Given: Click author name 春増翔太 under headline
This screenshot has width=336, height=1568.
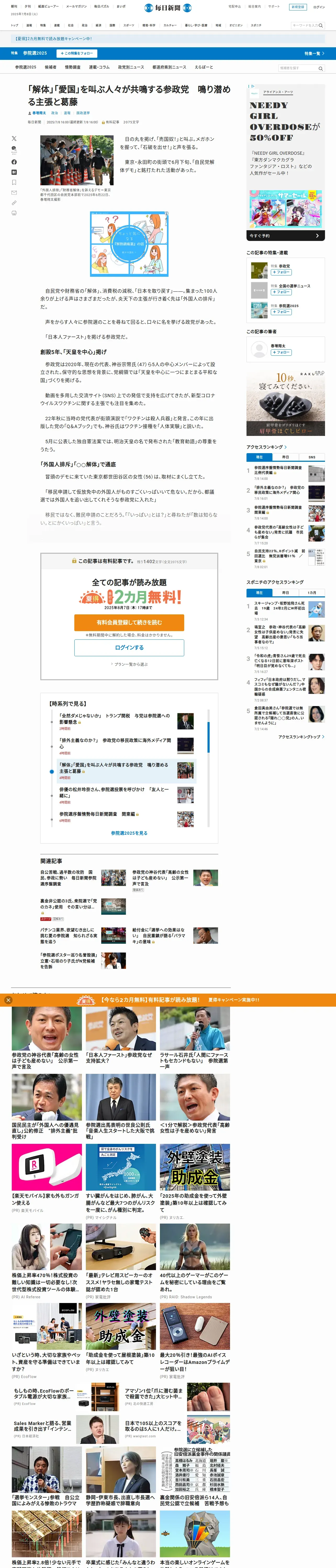Looking at the screenshot, I should point(39,113).
